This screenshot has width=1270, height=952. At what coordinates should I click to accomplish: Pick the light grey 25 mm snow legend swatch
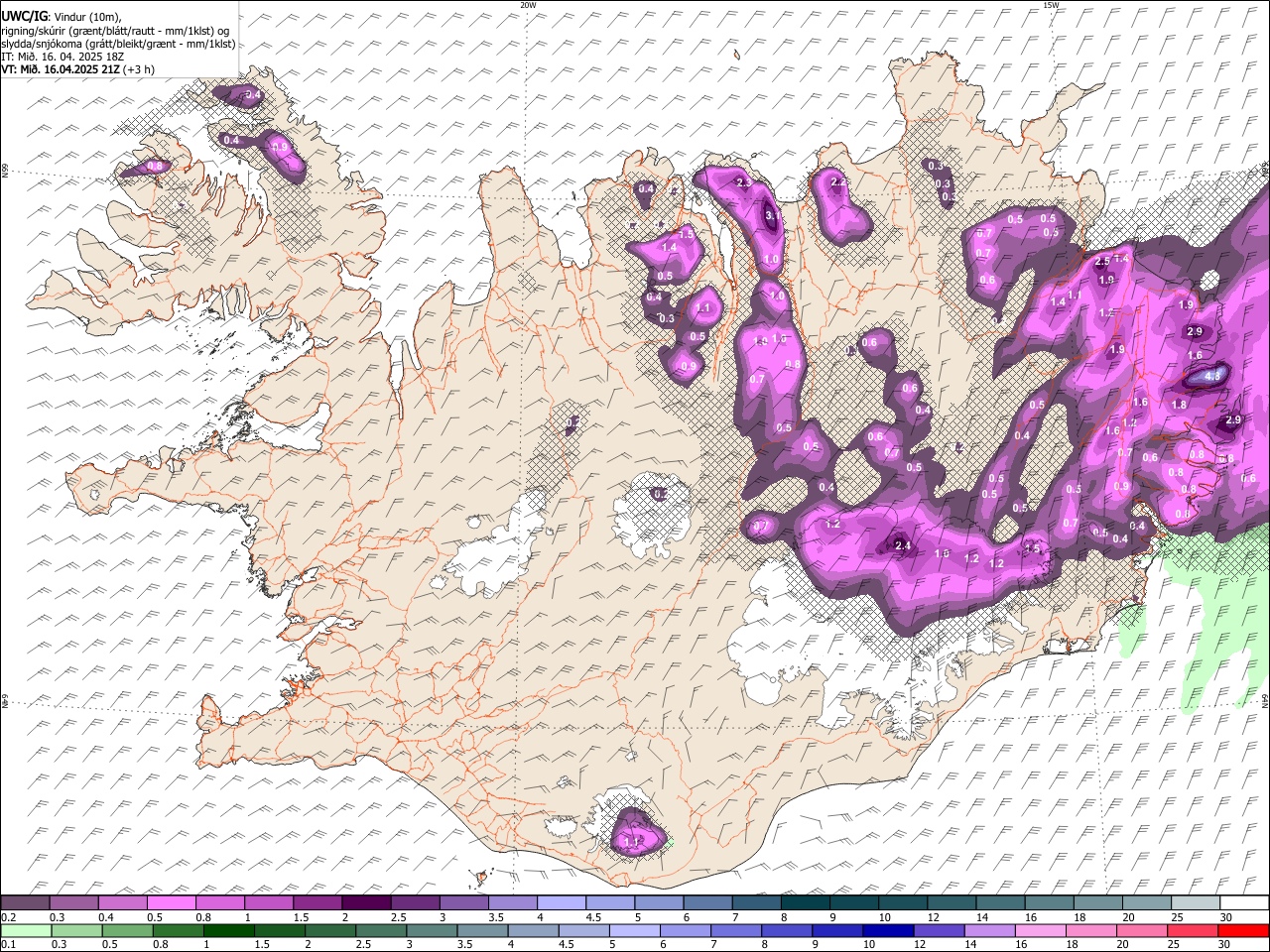click(x=1196, y=902)
